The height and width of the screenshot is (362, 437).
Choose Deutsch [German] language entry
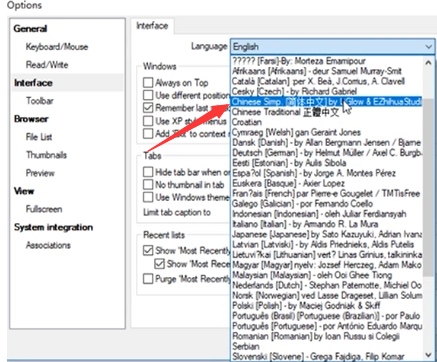[327, 153]
